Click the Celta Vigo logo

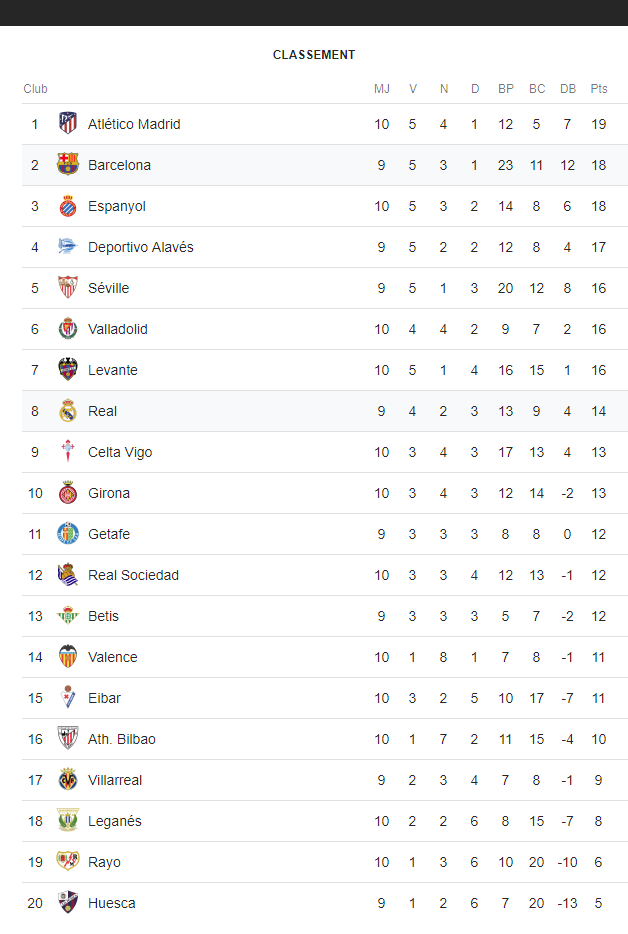68,452
